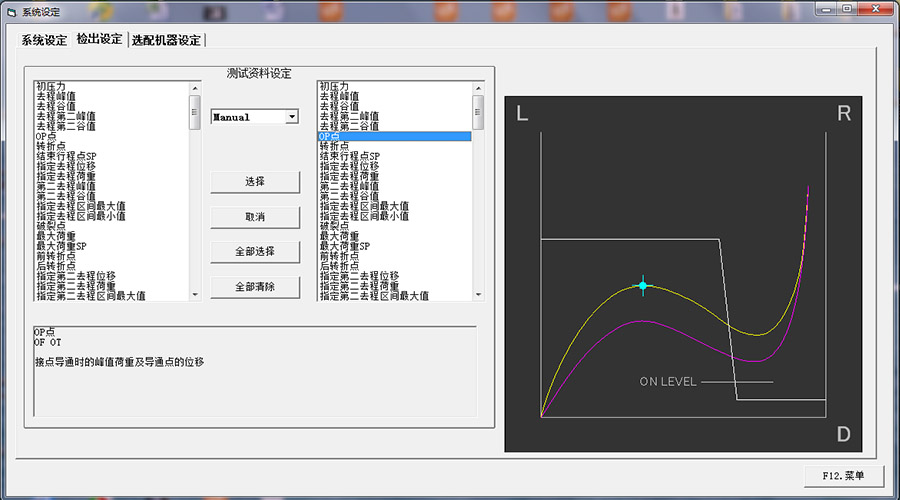Select 第二去程峰值 in the left list

click(66, 186)
